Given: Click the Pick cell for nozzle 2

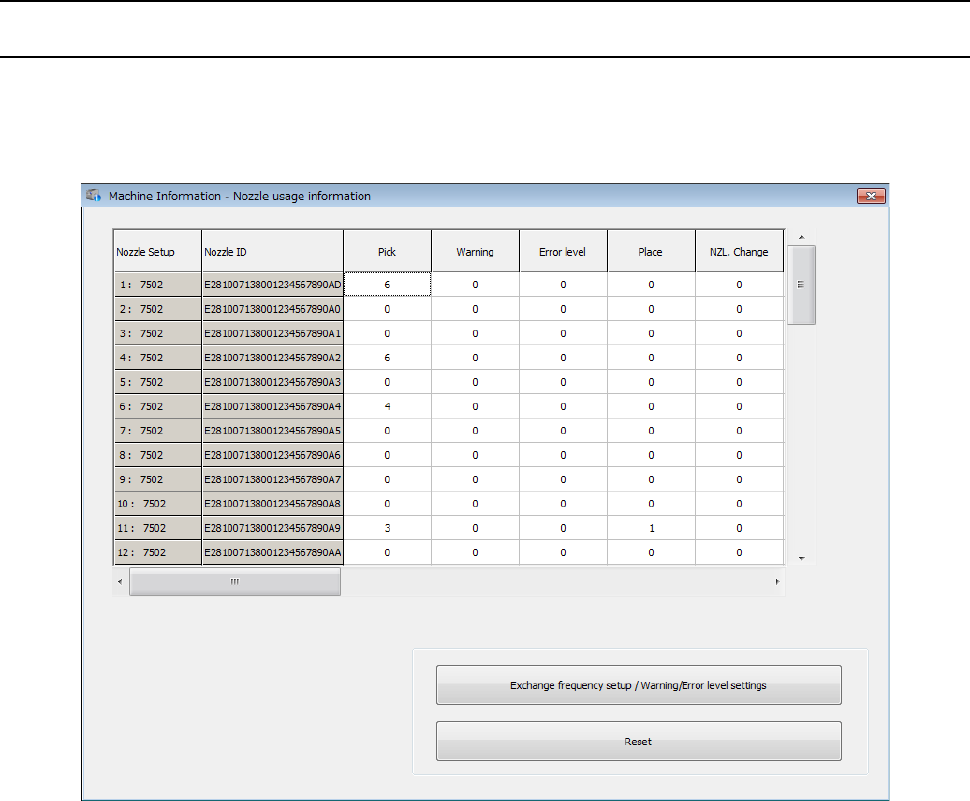Looking at the screenshot, I should pyautogui.click(x=387, y=309).
